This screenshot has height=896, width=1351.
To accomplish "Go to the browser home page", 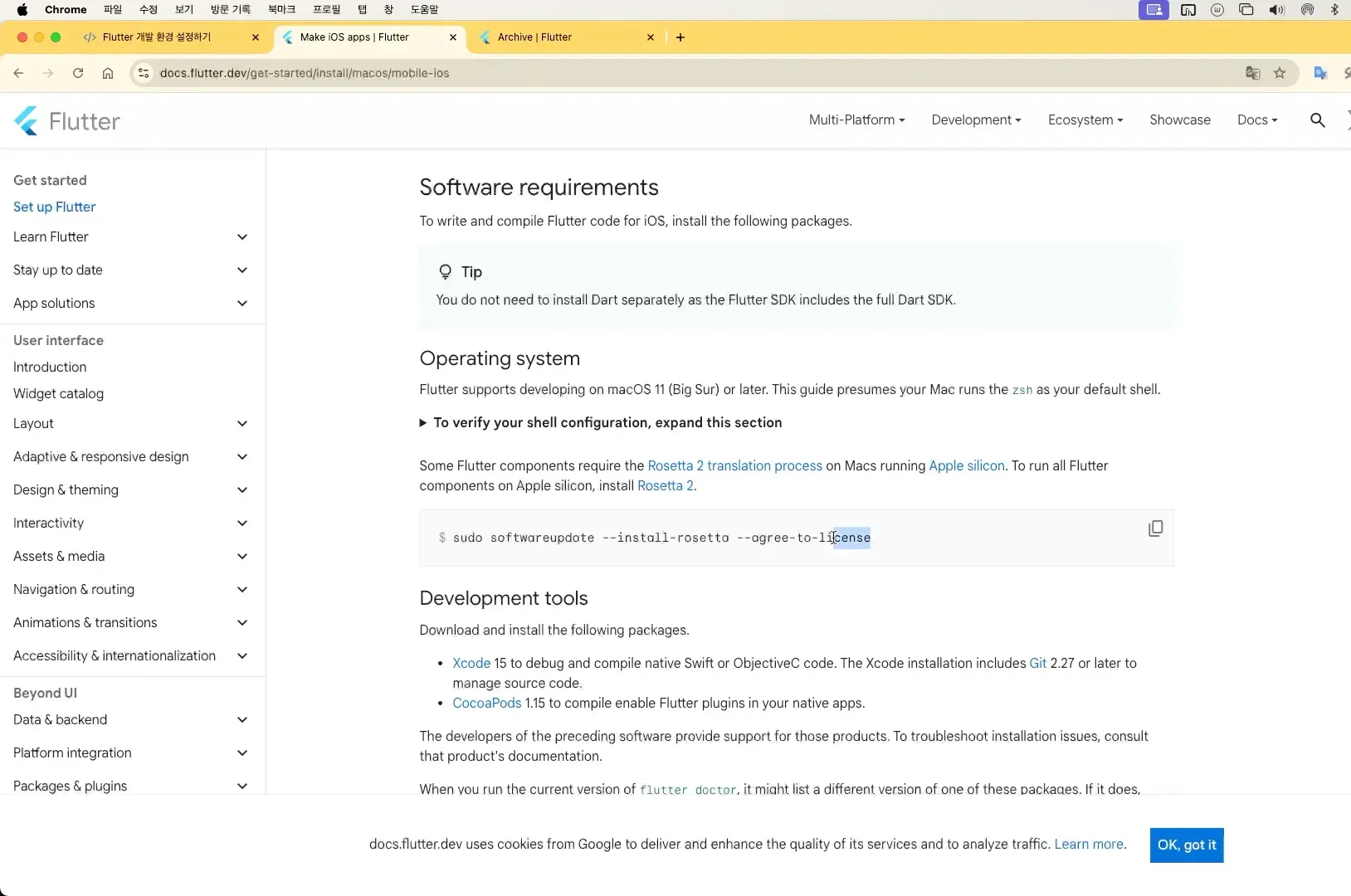I will (108, 73).
